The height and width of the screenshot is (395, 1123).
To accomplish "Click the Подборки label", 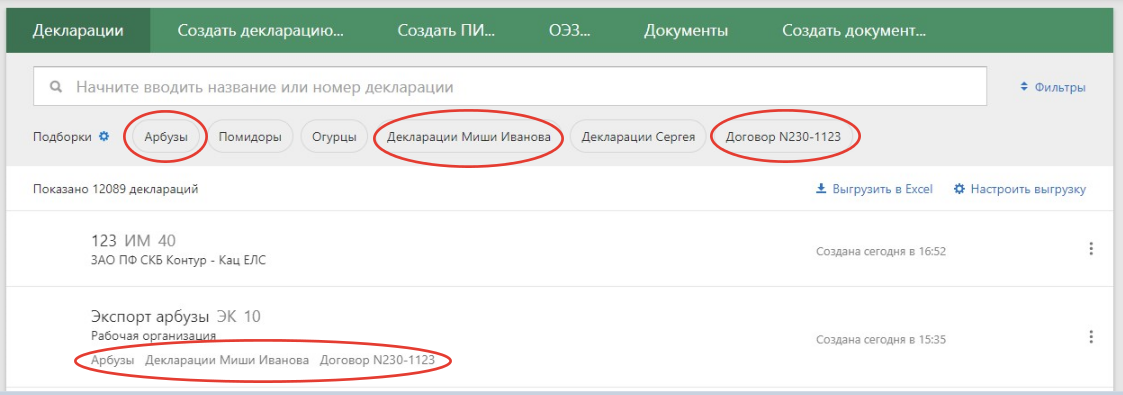I will pos(62,137).
